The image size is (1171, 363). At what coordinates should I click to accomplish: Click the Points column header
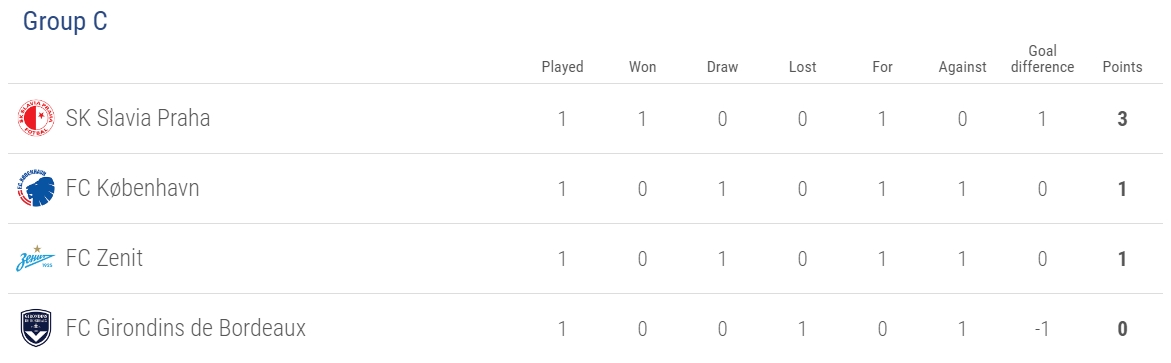[x=1122, y=67]
